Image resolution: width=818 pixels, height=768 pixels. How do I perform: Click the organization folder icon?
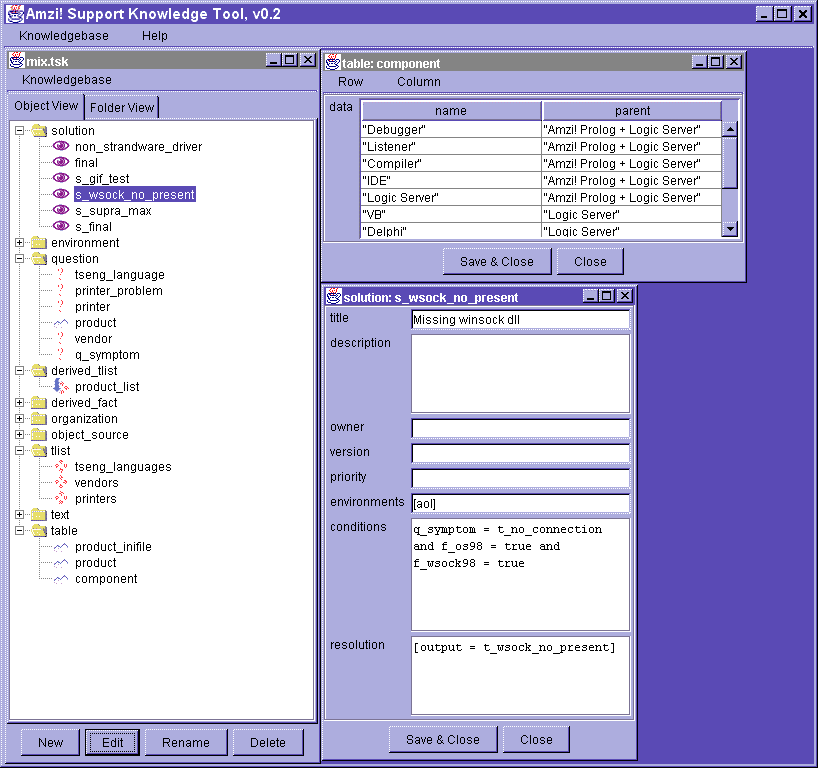pyautogui.click(x=39, y=418)
